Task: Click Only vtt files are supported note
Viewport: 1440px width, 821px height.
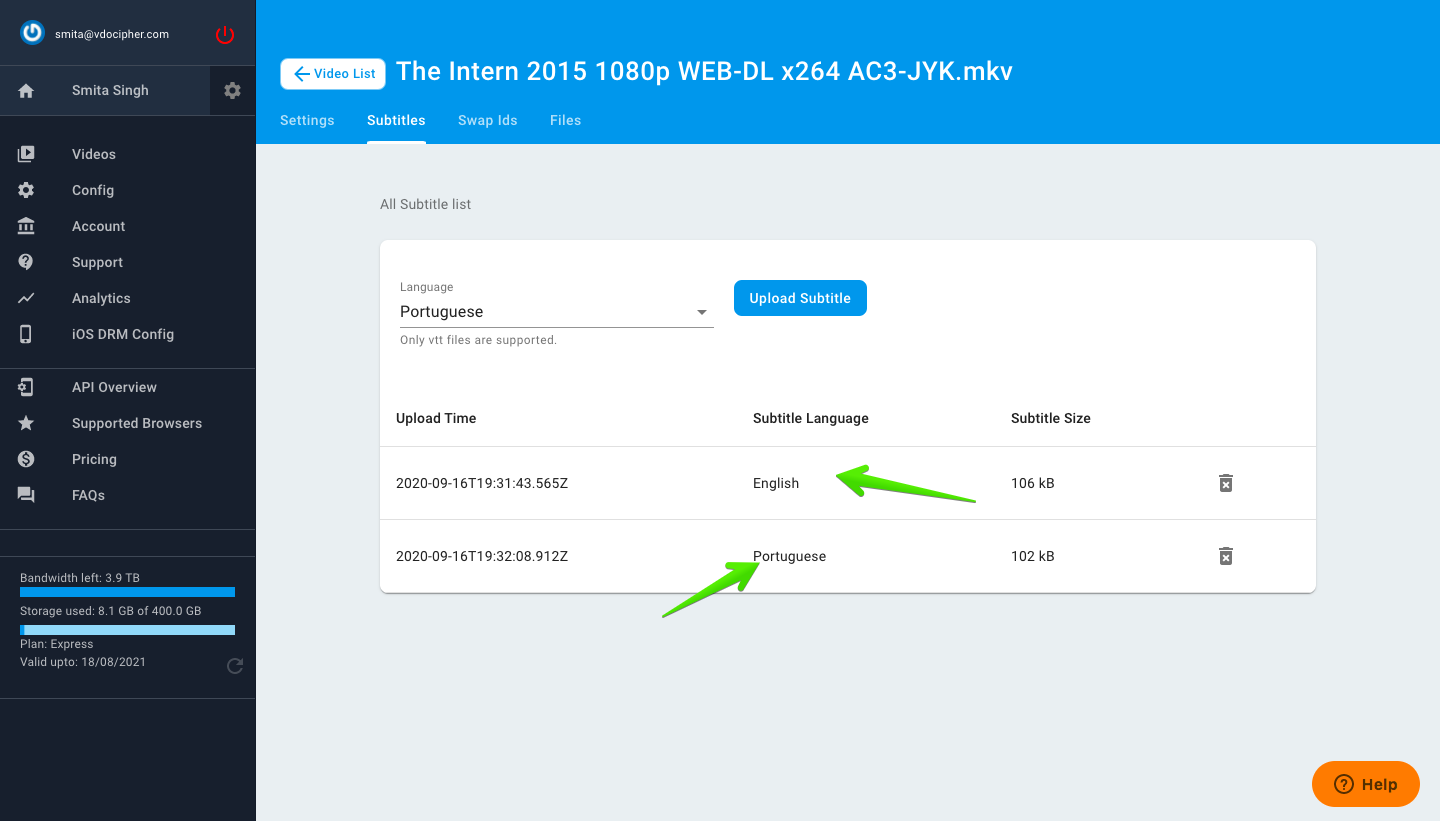Action: (x=478, y=340)
